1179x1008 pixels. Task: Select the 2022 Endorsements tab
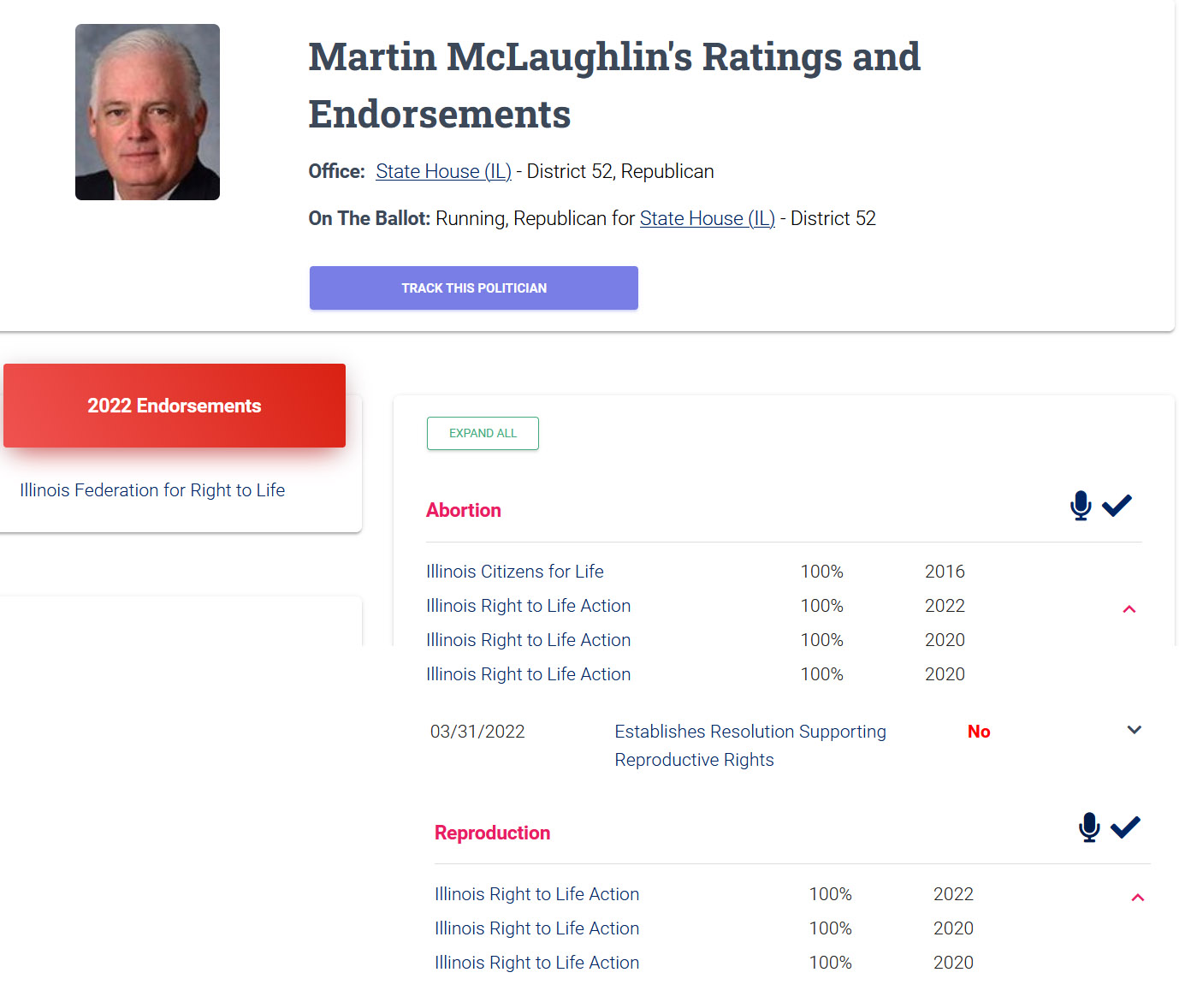(x=175, y=406)
